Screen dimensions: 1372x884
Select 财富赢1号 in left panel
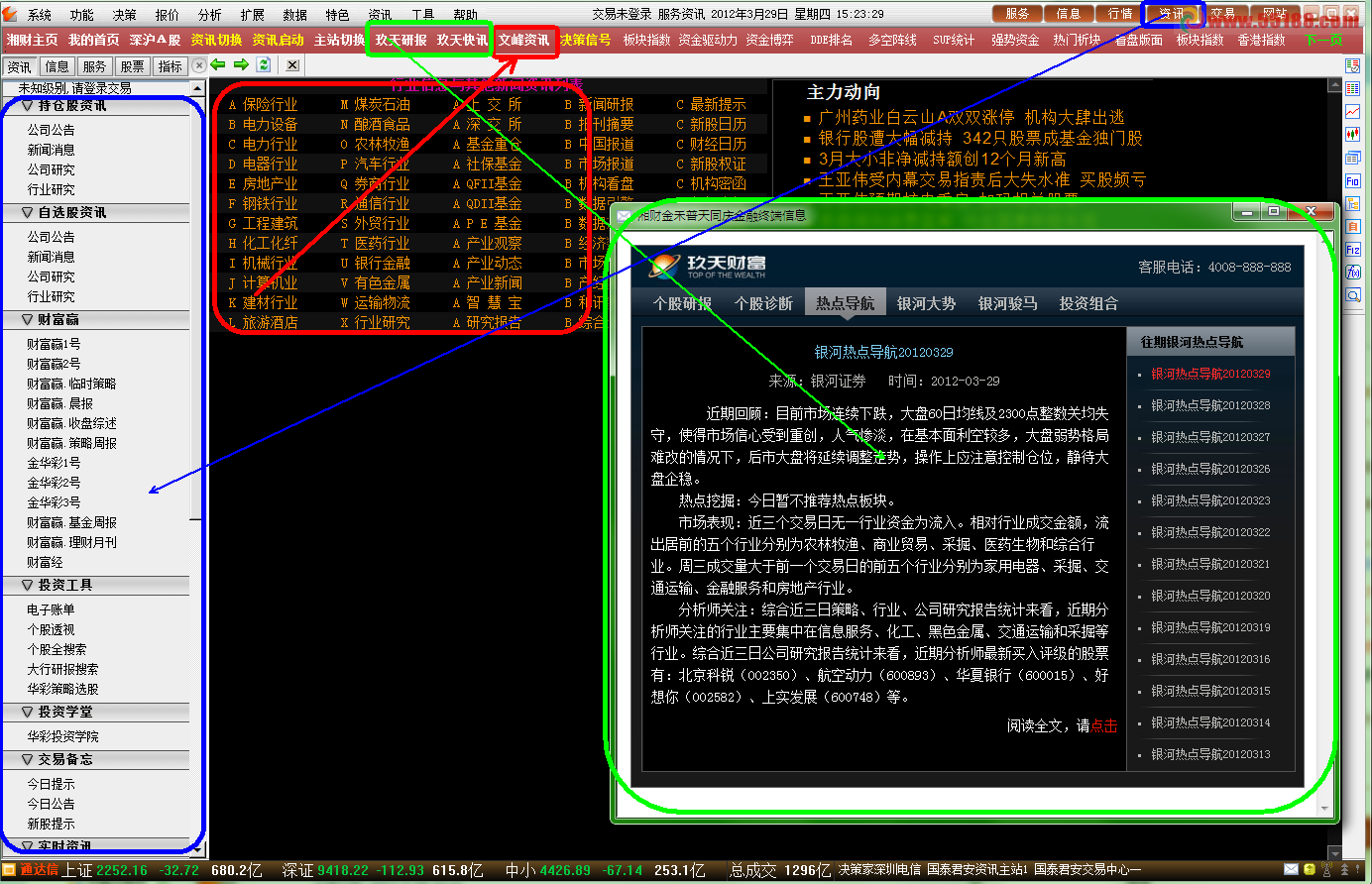coord(54,344)
